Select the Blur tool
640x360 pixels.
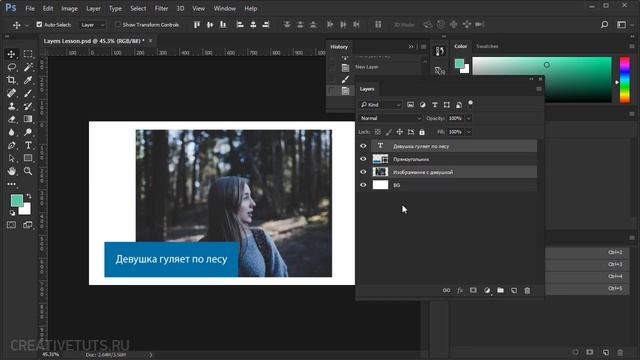tap(11, 132)
